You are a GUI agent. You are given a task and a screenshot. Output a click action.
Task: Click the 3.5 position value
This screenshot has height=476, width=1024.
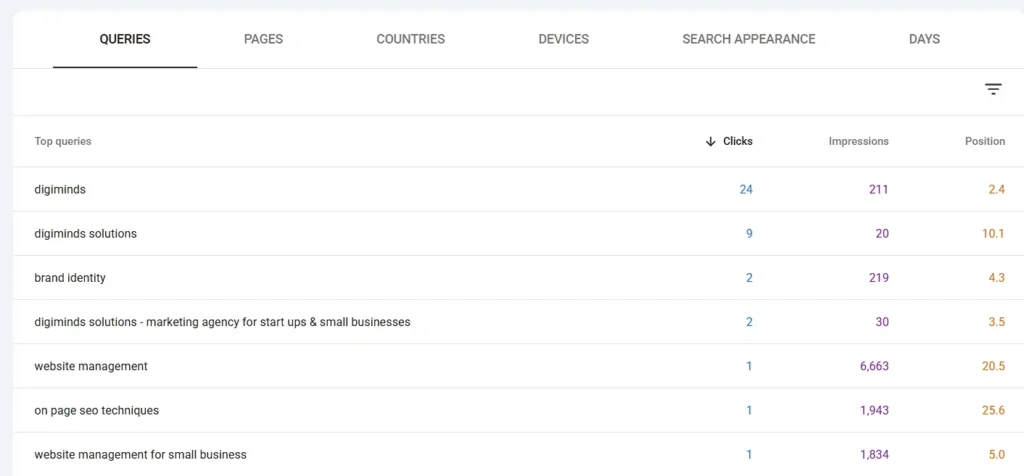(997, 322)
